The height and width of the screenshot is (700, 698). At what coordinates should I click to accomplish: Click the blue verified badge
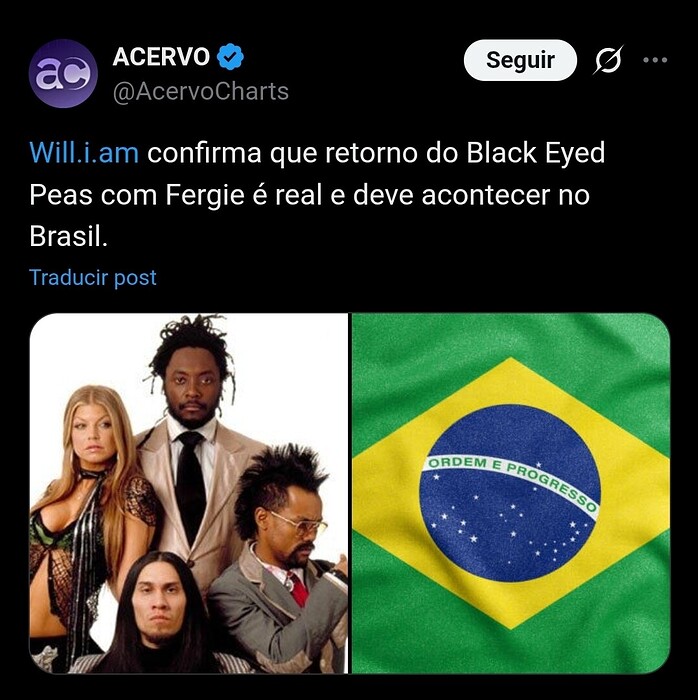coord(230,57)
